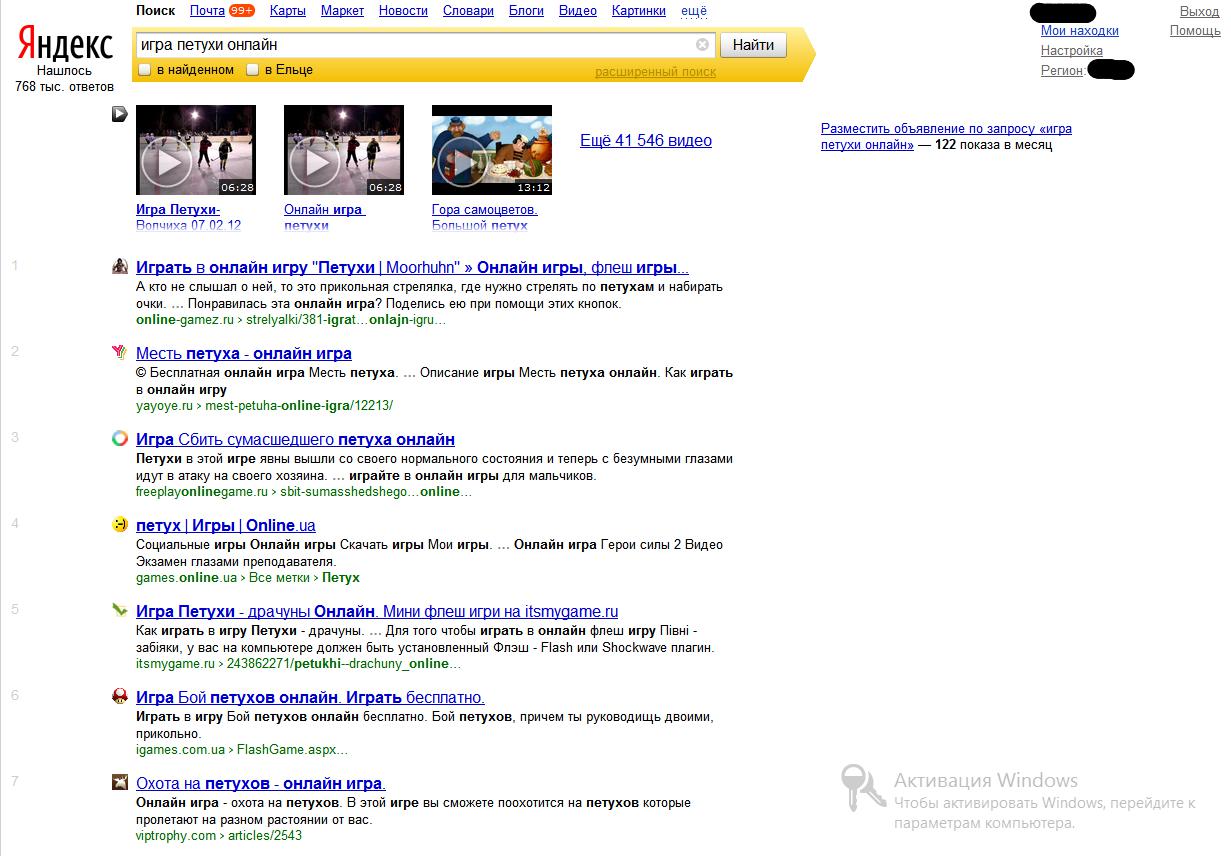Switch to the Блоги tab
This screenshot has width=1231, height=856.
click(x=526, y=11)
